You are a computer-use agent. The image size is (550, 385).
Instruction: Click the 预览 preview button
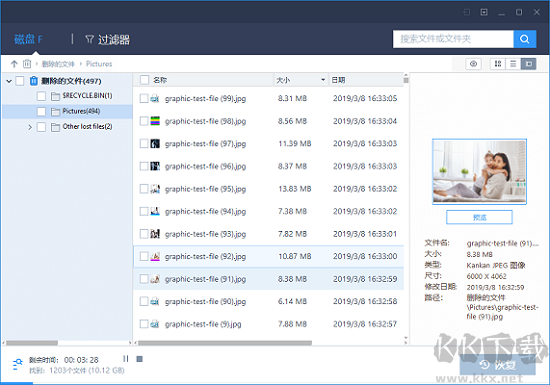tap(479, 217)
